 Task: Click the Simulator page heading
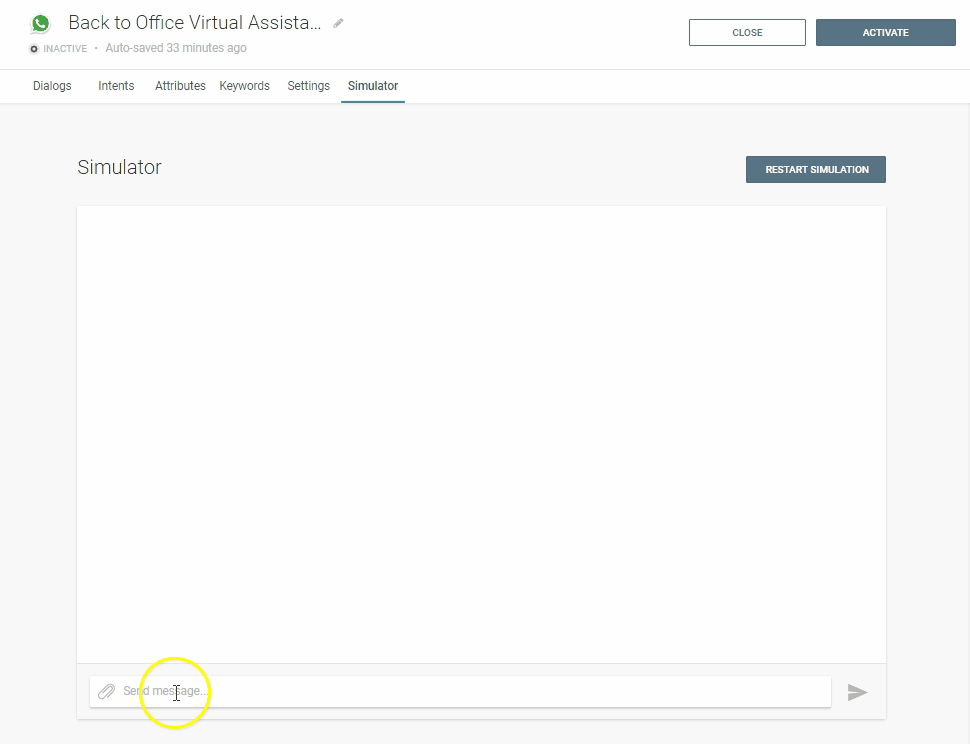pyautogui.click(x=119, y=167)
